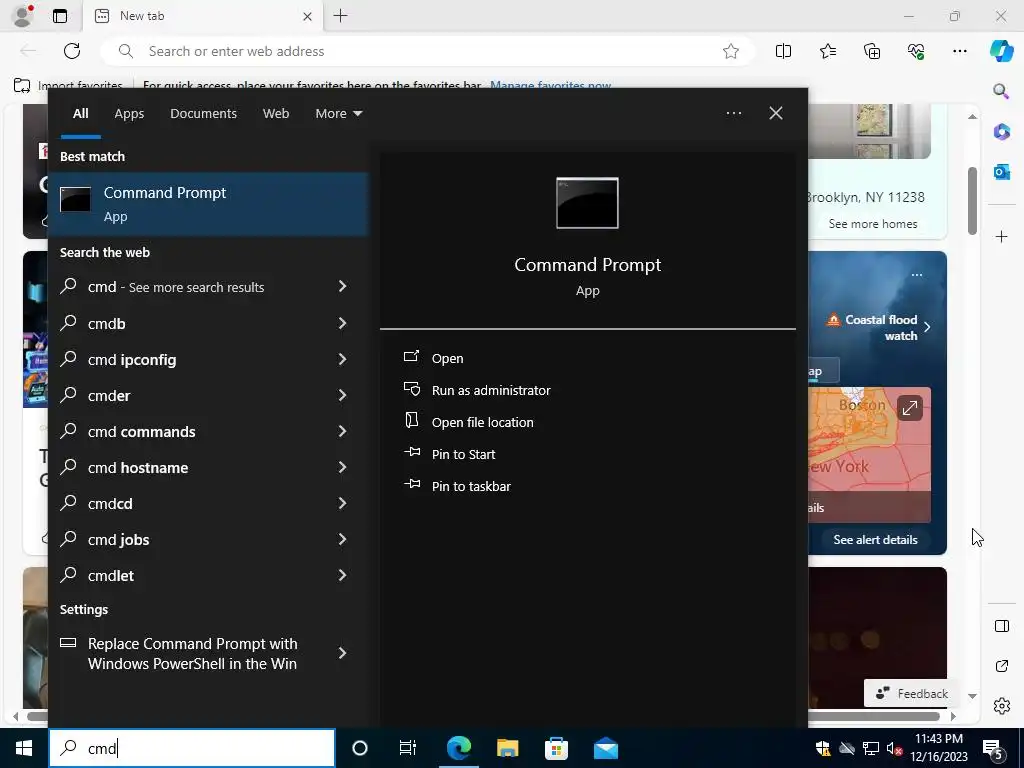Close the Windows search panel
Viewport: 1024px width, 768px height.
click(776, 113)
